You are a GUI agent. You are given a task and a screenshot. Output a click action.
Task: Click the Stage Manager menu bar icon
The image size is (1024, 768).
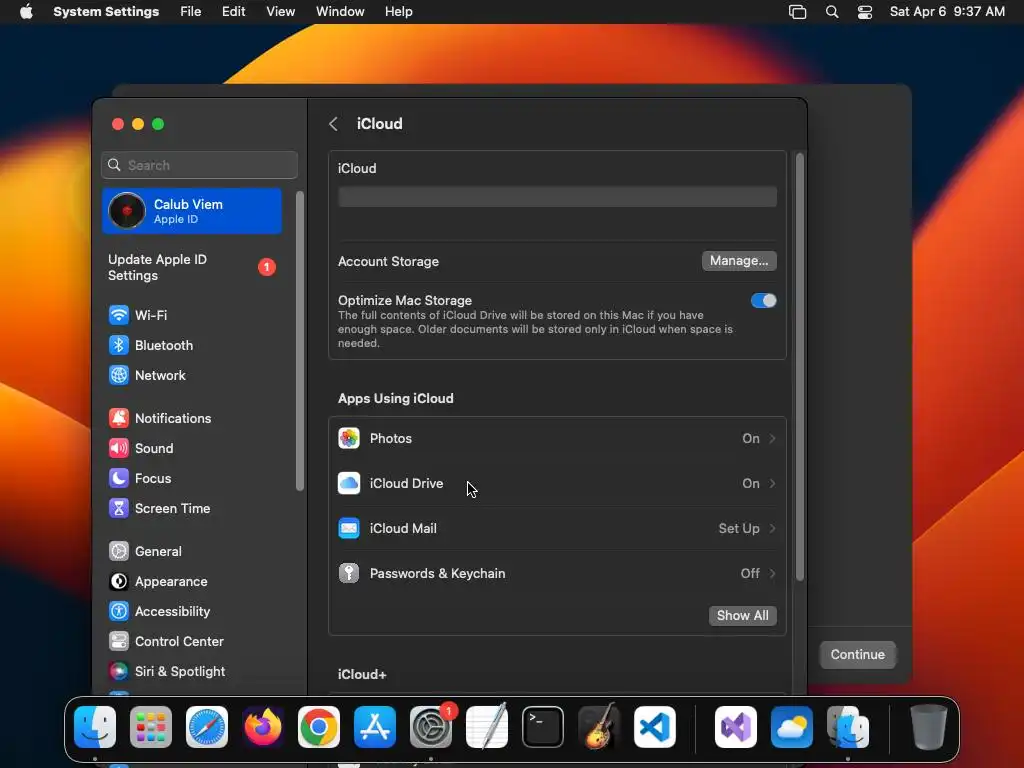(x=797, y=12)
